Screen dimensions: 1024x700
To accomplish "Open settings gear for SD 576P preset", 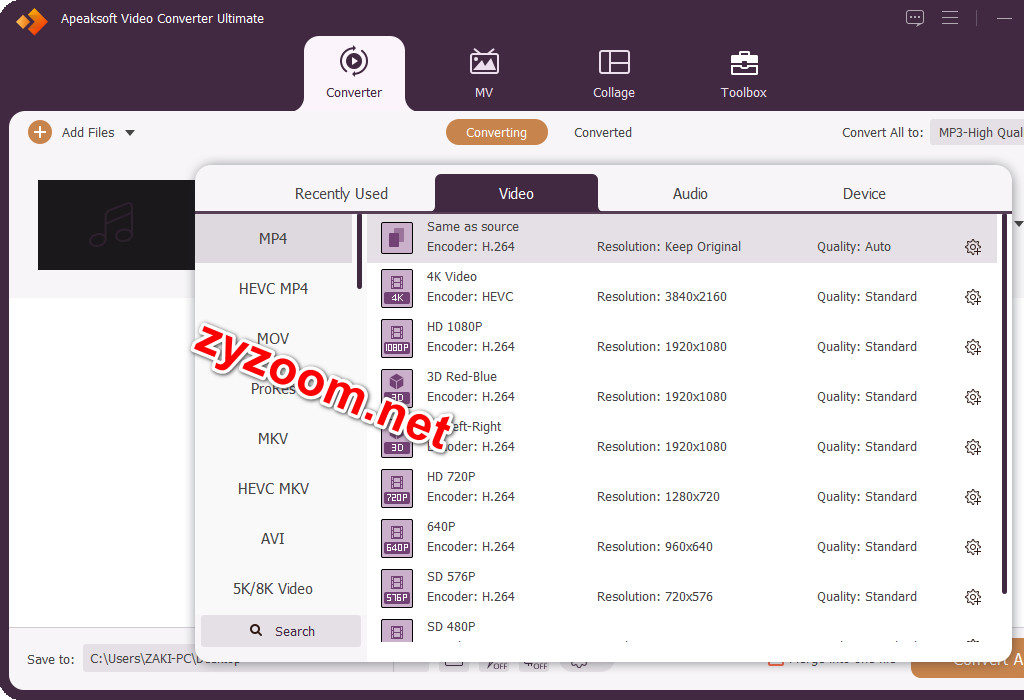I will 973,597.
